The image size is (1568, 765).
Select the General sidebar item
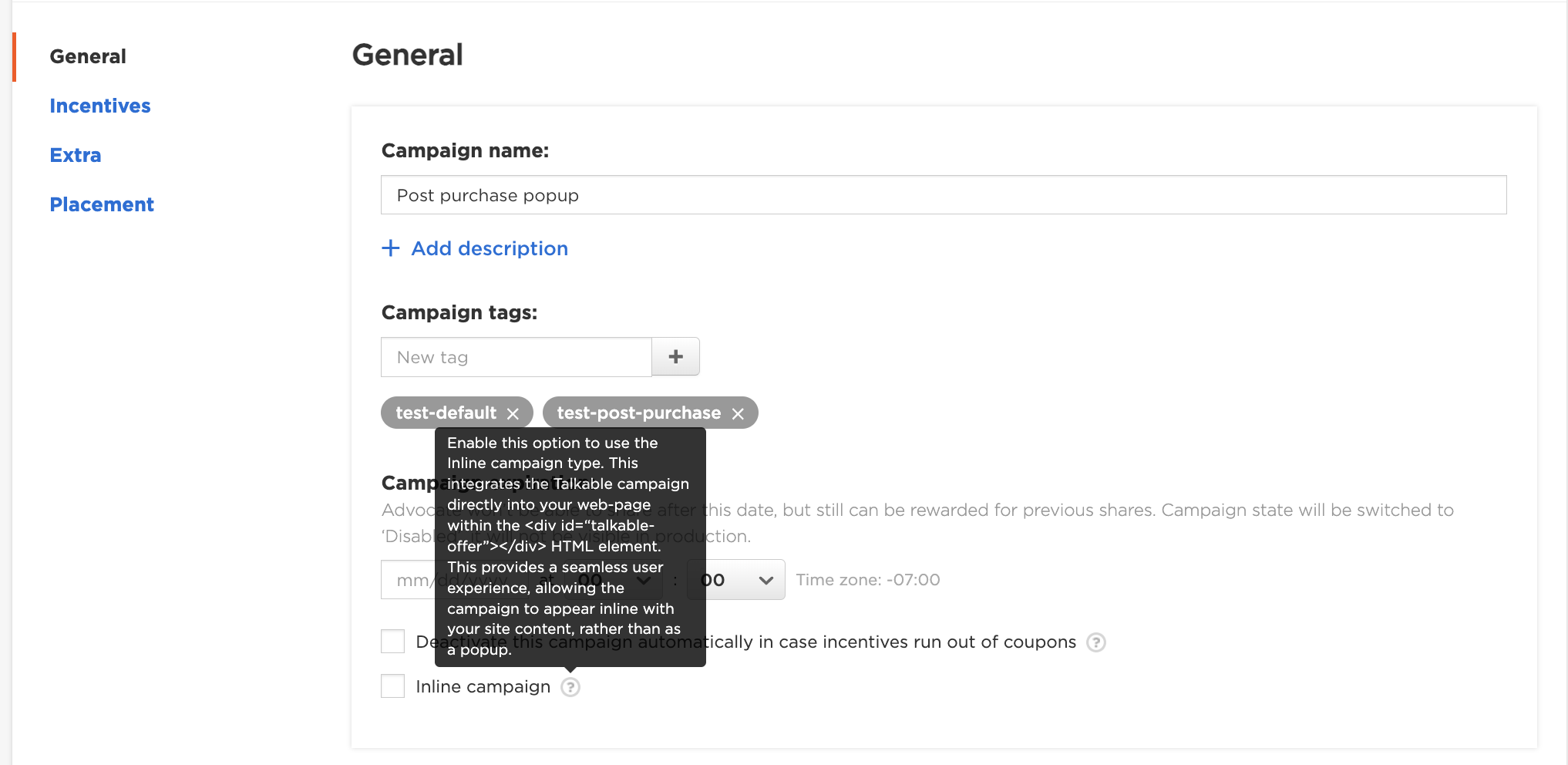click(88, 56)
